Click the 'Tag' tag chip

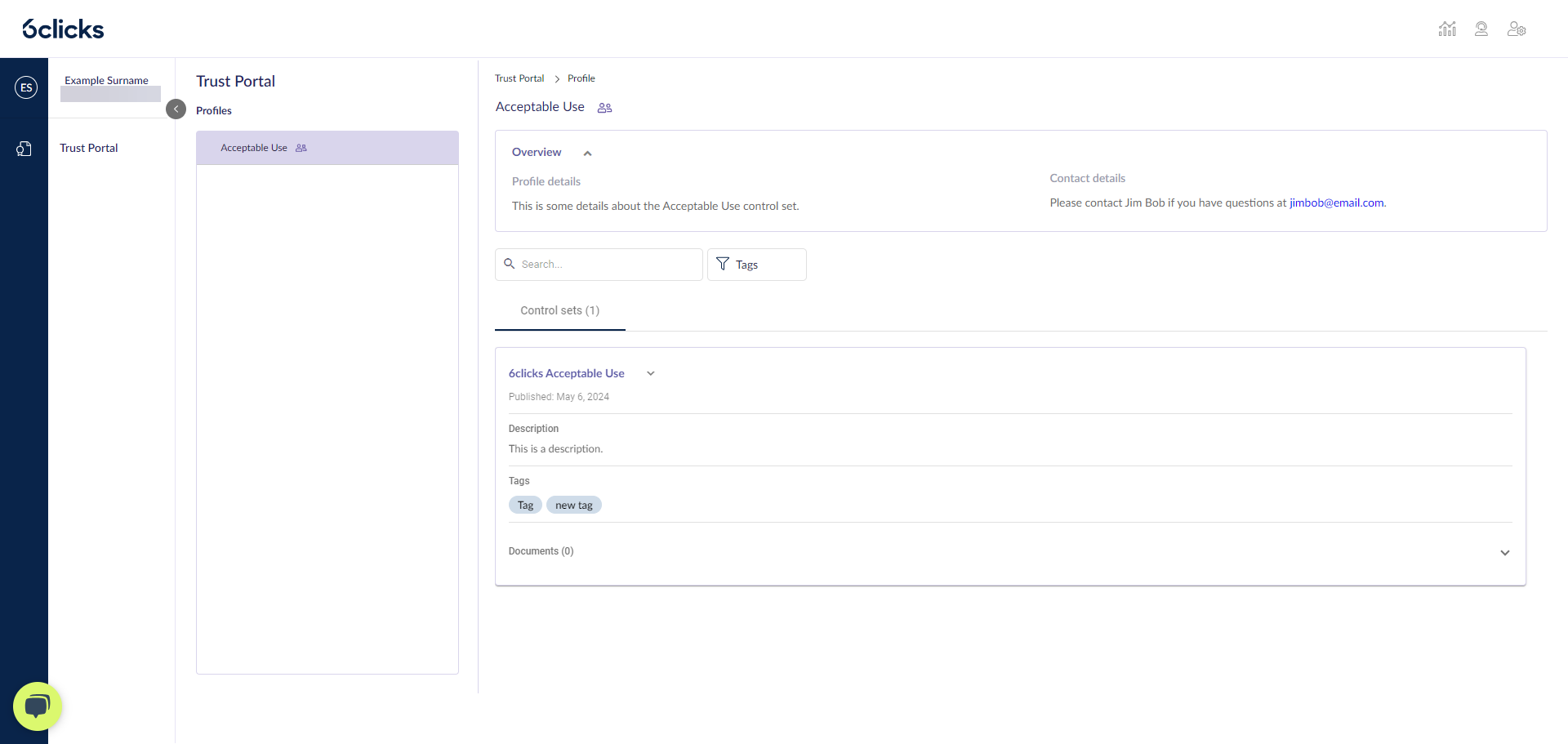click(525, 506)
